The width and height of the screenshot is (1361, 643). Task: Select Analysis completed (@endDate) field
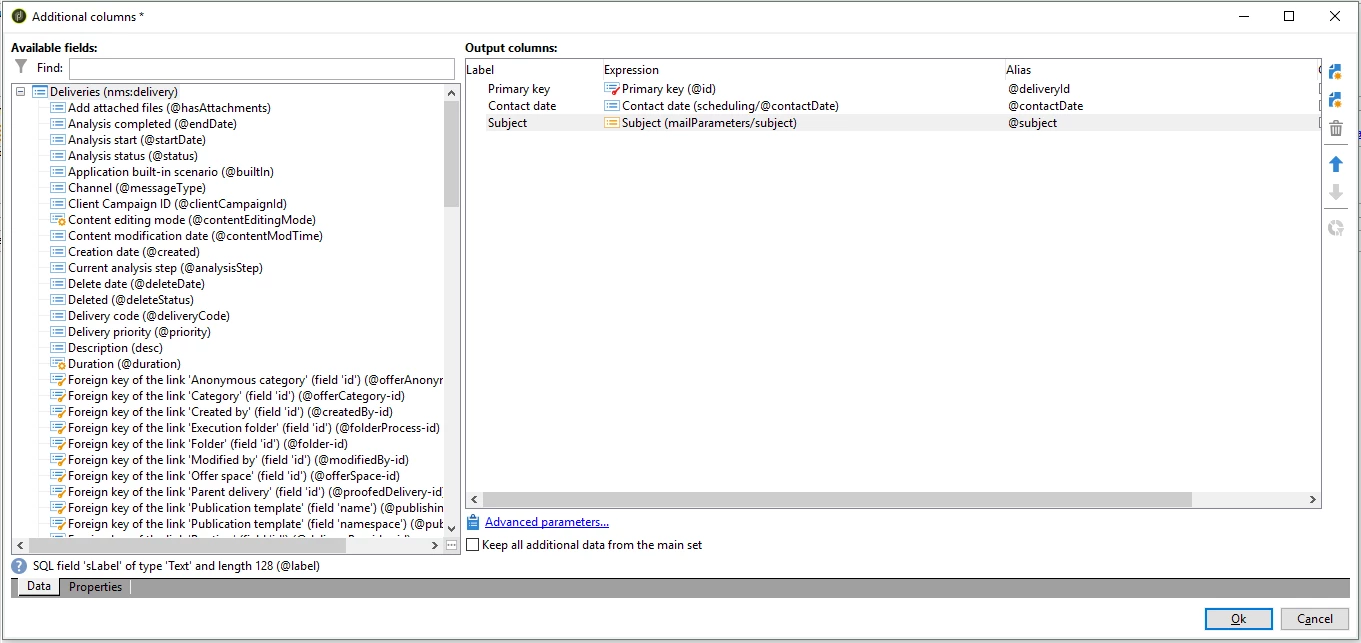[152, 124]
